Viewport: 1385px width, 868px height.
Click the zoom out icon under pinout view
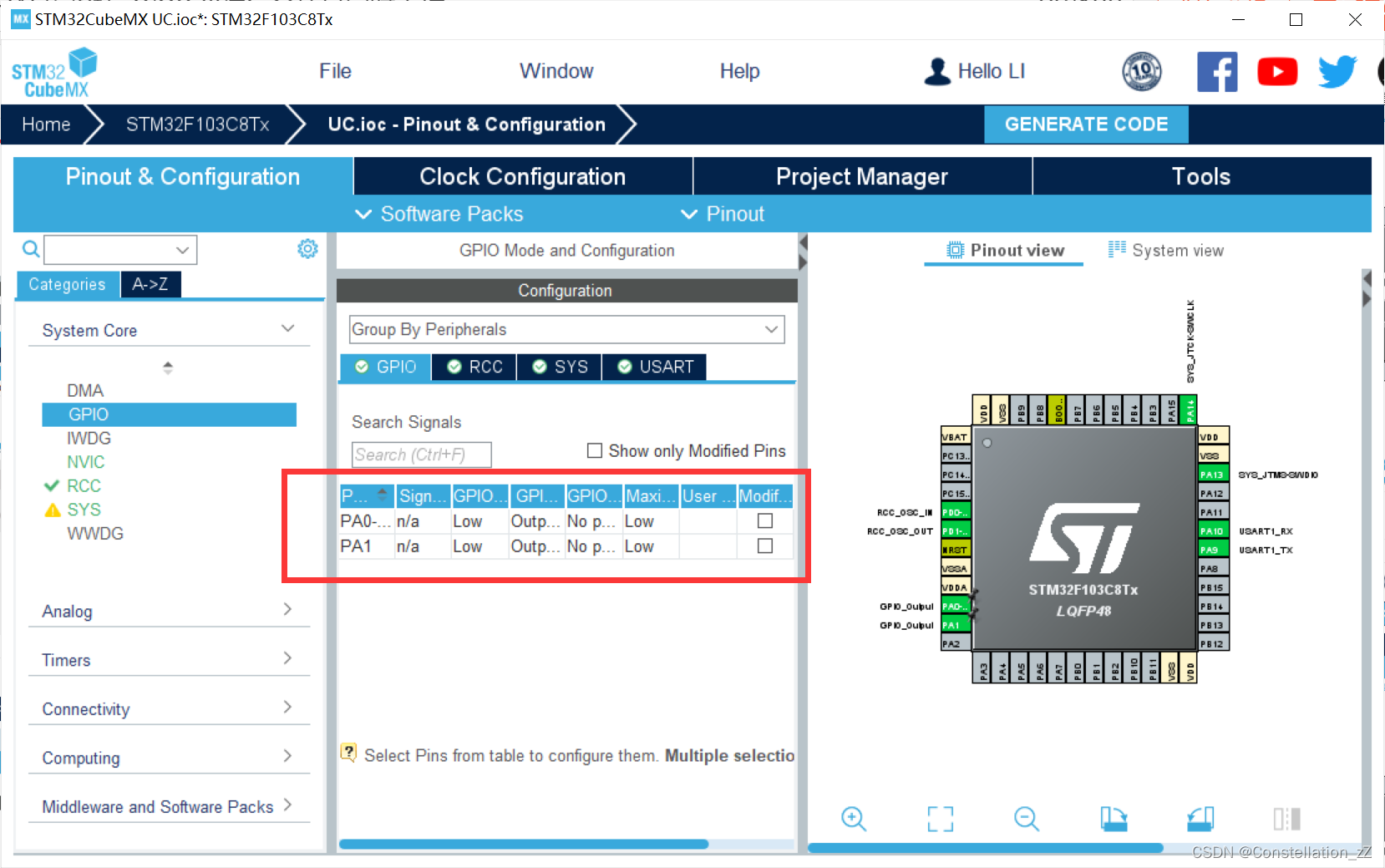click(1027, 819)
